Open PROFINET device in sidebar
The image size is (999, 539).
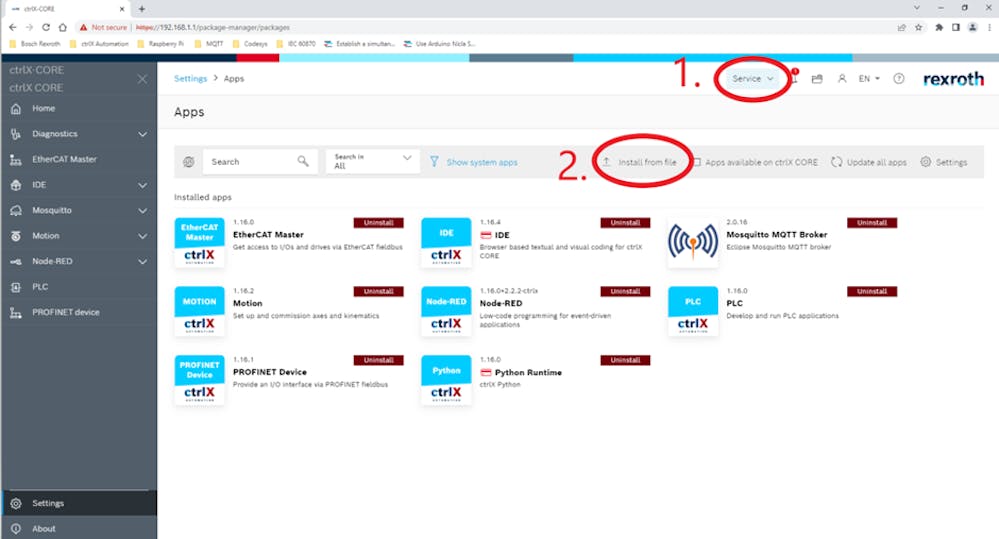(78, 312)
